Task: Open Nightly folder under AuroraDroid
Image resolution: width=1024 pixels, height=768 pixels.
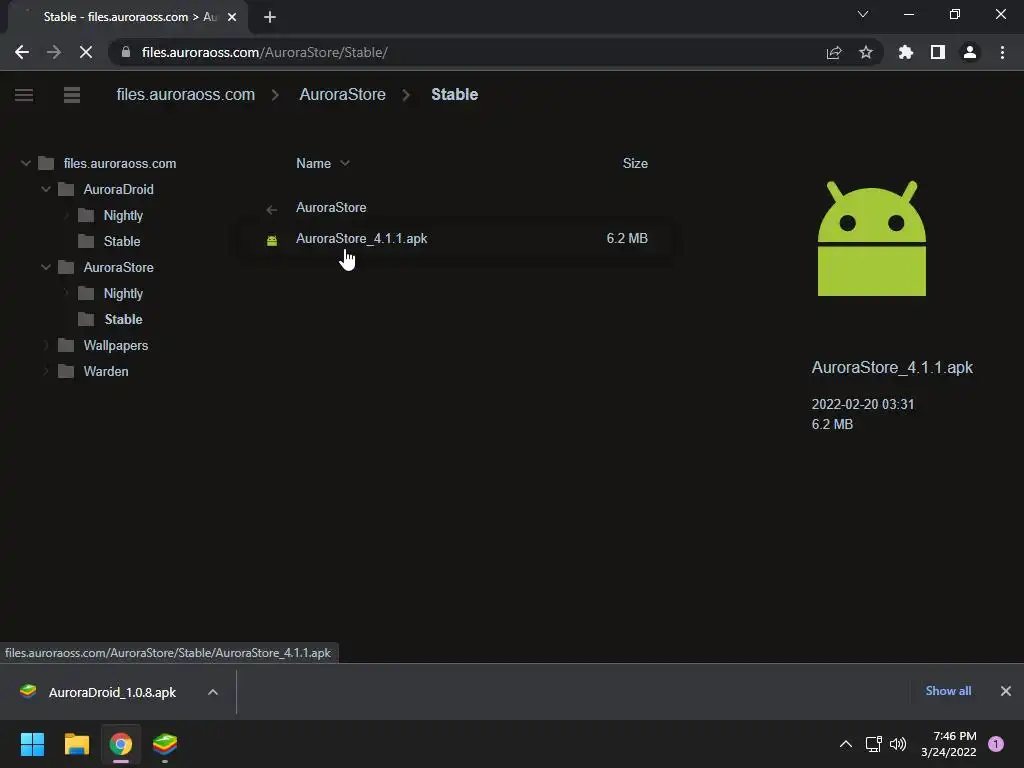Action: click(x=123, y=216)
